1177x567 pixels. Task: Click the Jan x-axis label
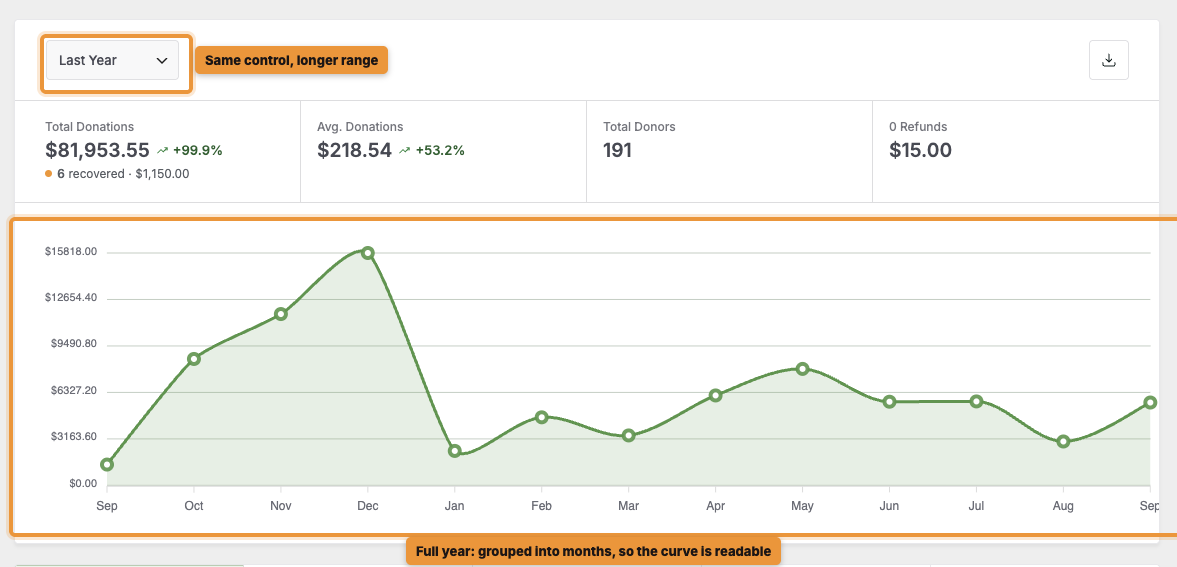click(455, 506)
